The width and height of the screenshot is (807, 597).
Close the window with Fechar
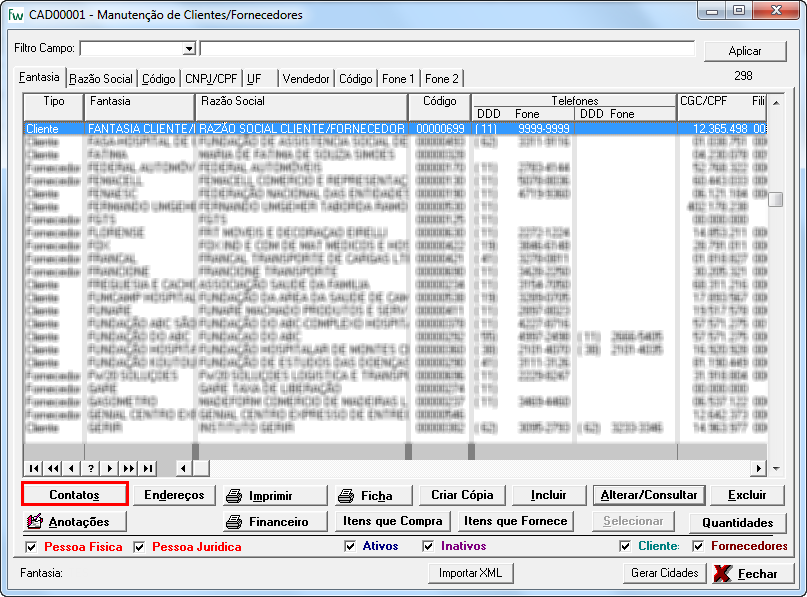click(754, 573)
